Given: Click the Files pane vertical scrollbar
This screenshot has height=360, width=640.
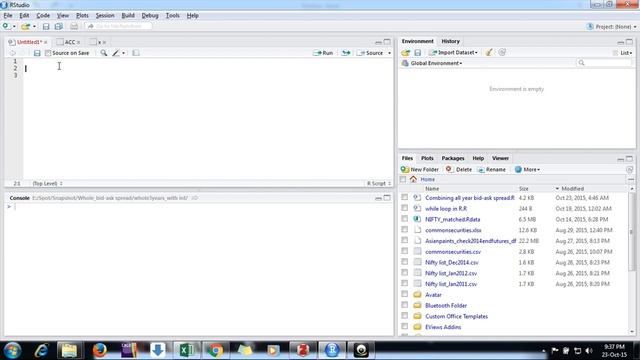Looking at the screenshot, I should [632, 231].
